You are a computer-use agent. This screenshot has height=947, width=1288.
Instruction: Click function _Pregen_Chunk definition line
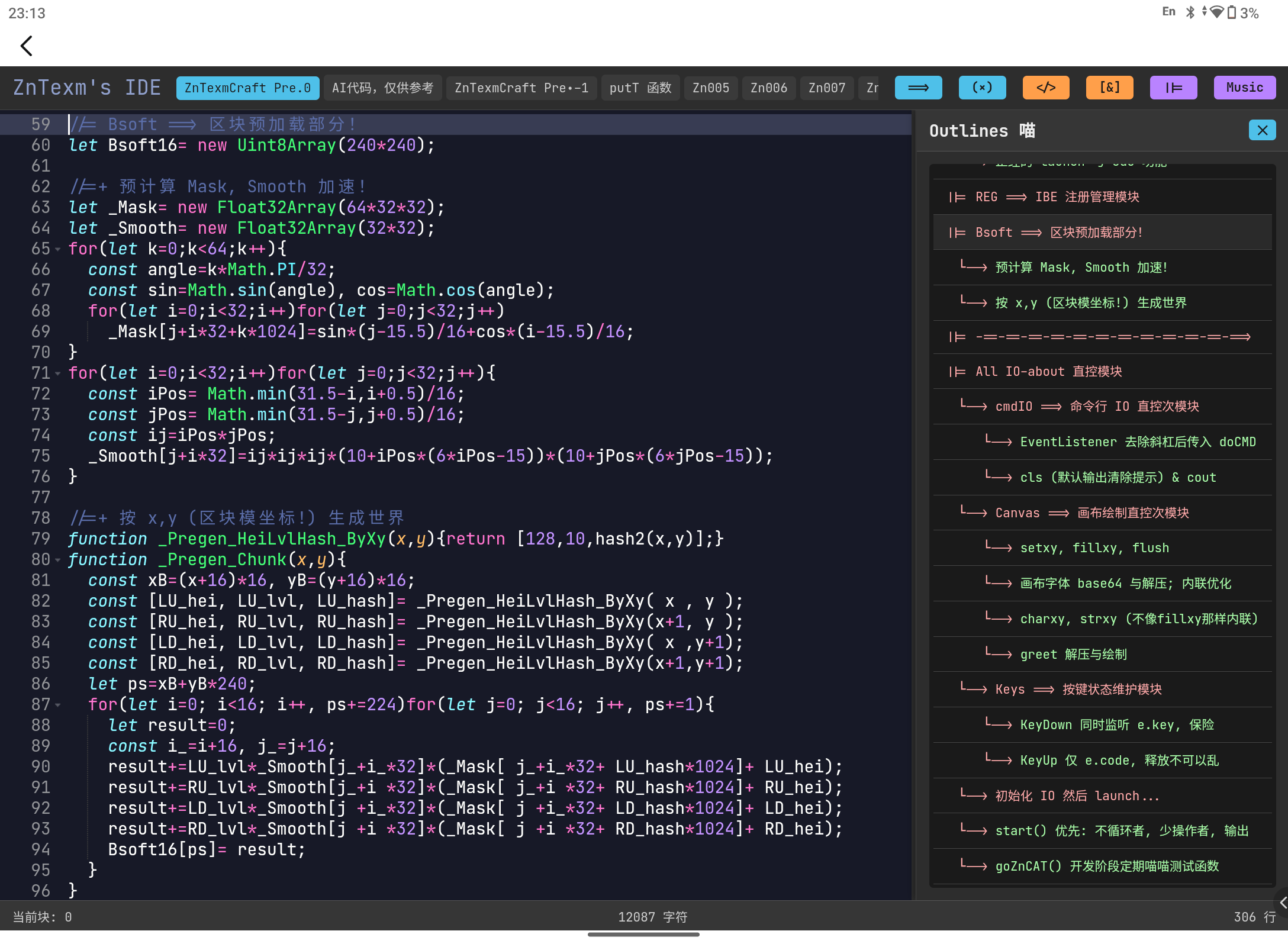(x=207, y=560)
